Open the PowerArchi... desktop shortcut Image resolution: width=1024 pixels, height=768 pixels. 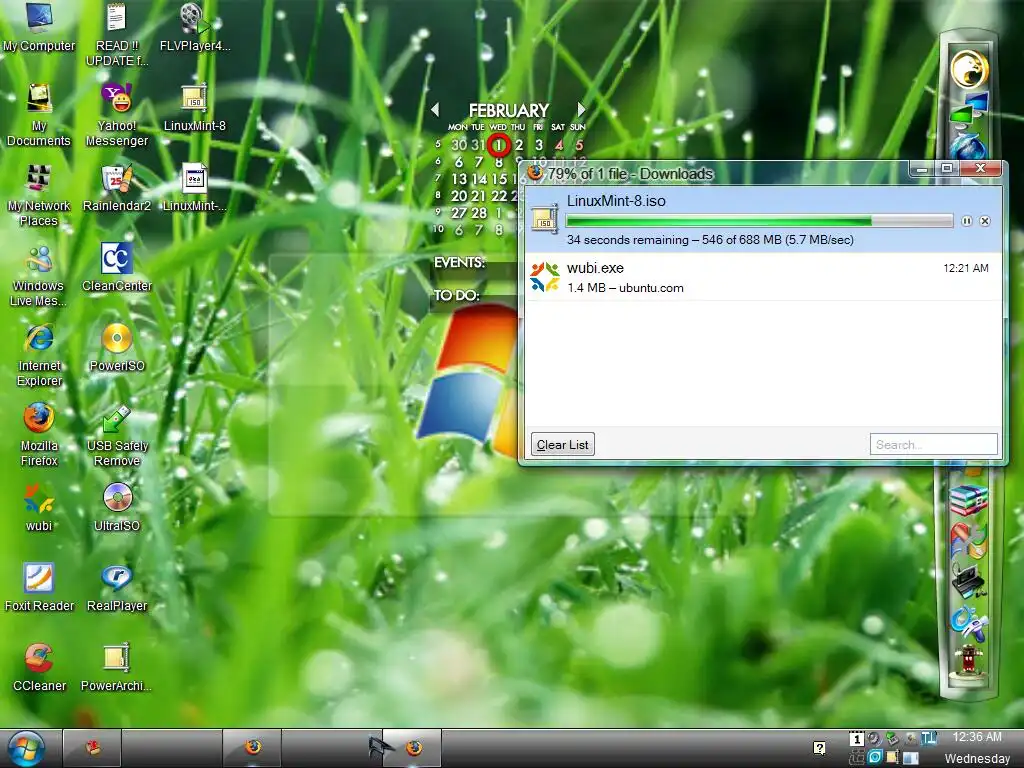[x=117, y=667]
